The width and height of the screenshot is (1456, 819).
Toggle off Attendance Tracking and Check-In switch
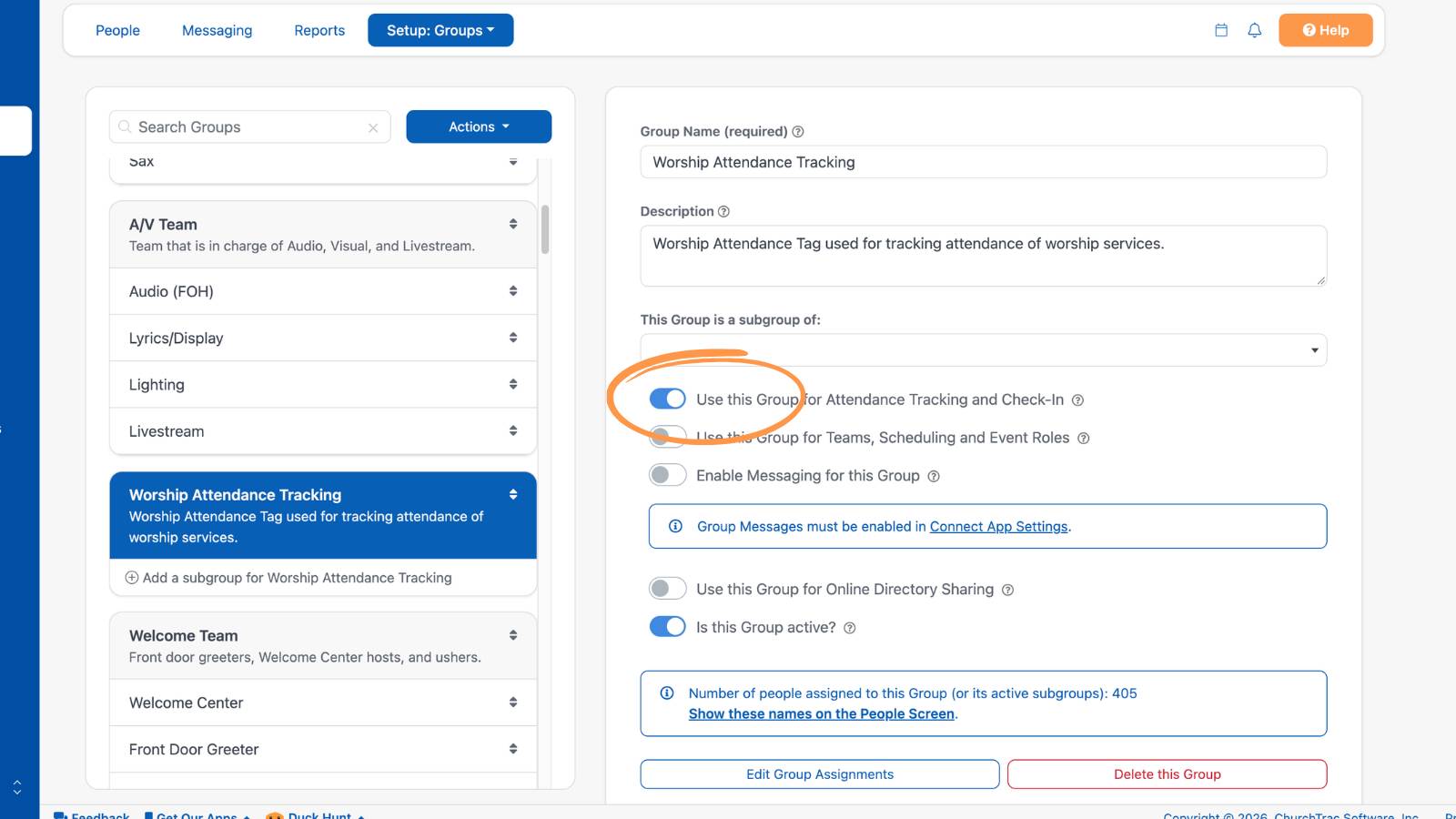click(667, 399)
